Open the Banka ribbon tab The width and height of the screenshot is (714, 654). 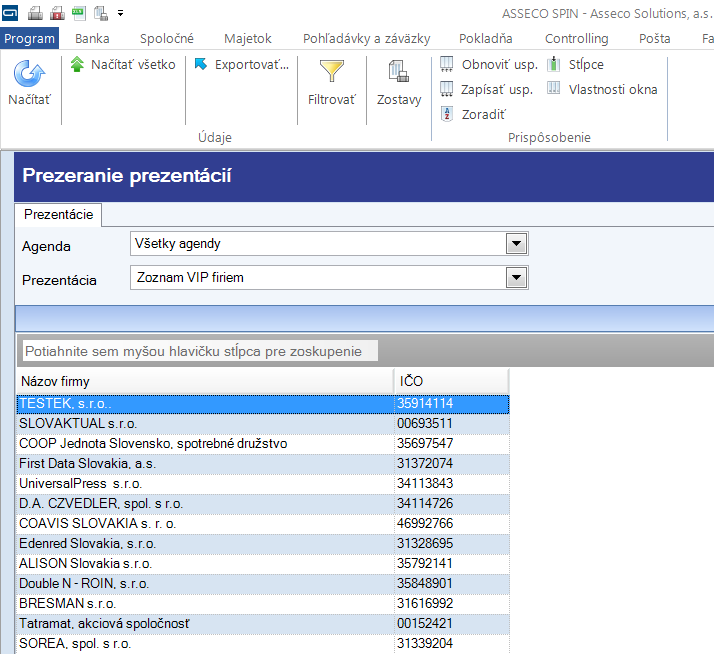(92, 39)
